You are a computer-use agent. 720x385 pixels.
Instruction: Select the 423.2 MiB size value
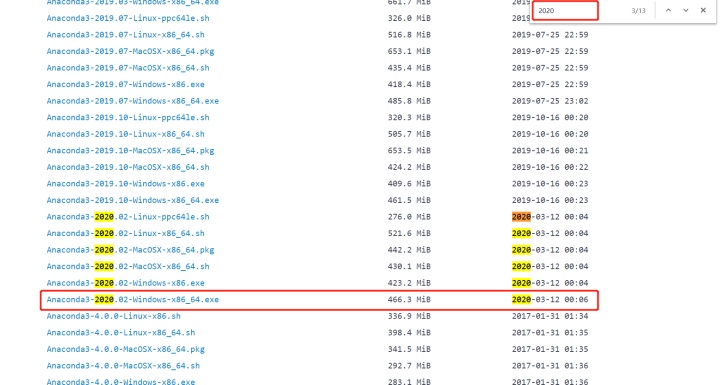(409, 283)
